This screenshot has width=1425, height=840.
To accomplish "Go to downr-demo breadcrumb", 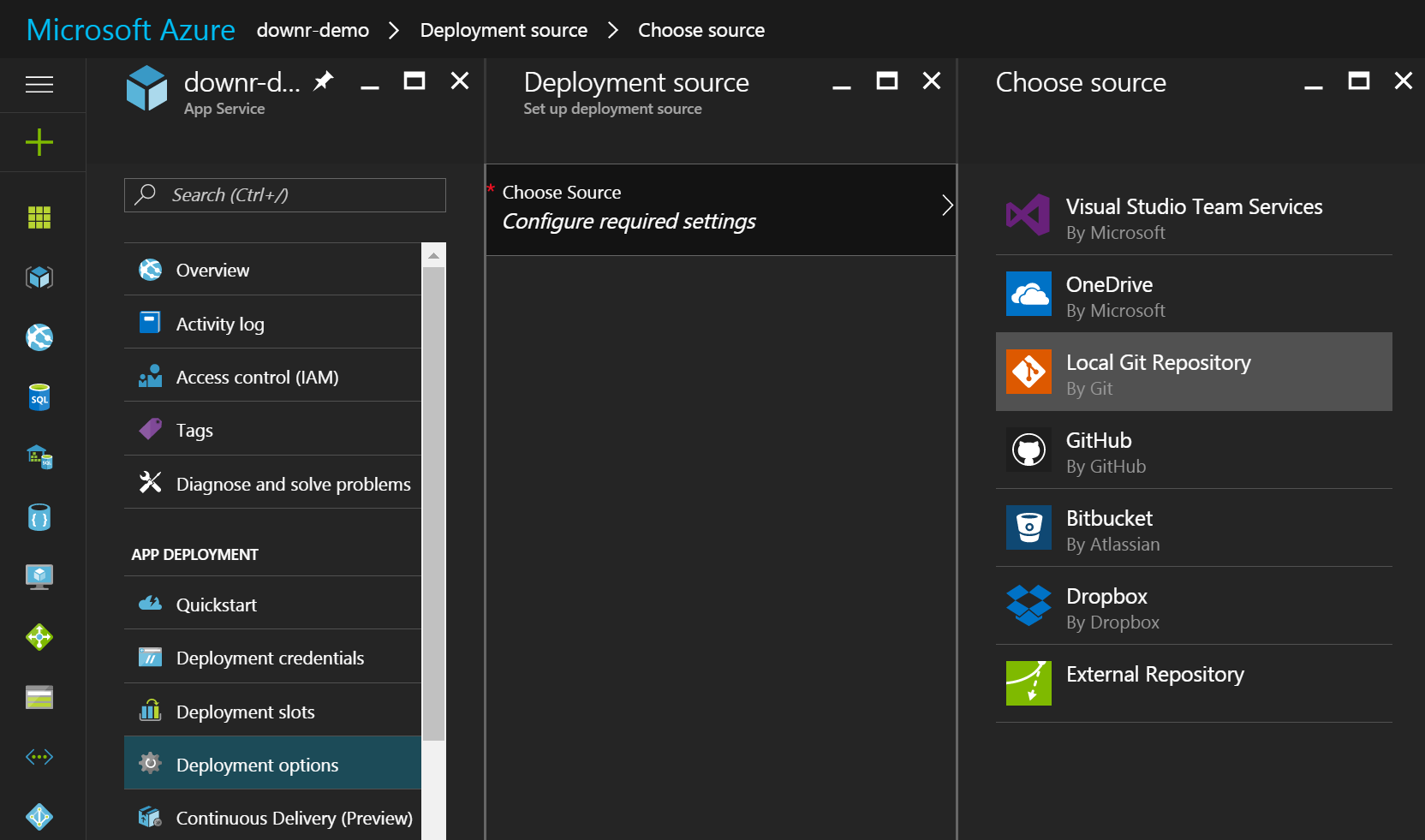I will 313,30.
